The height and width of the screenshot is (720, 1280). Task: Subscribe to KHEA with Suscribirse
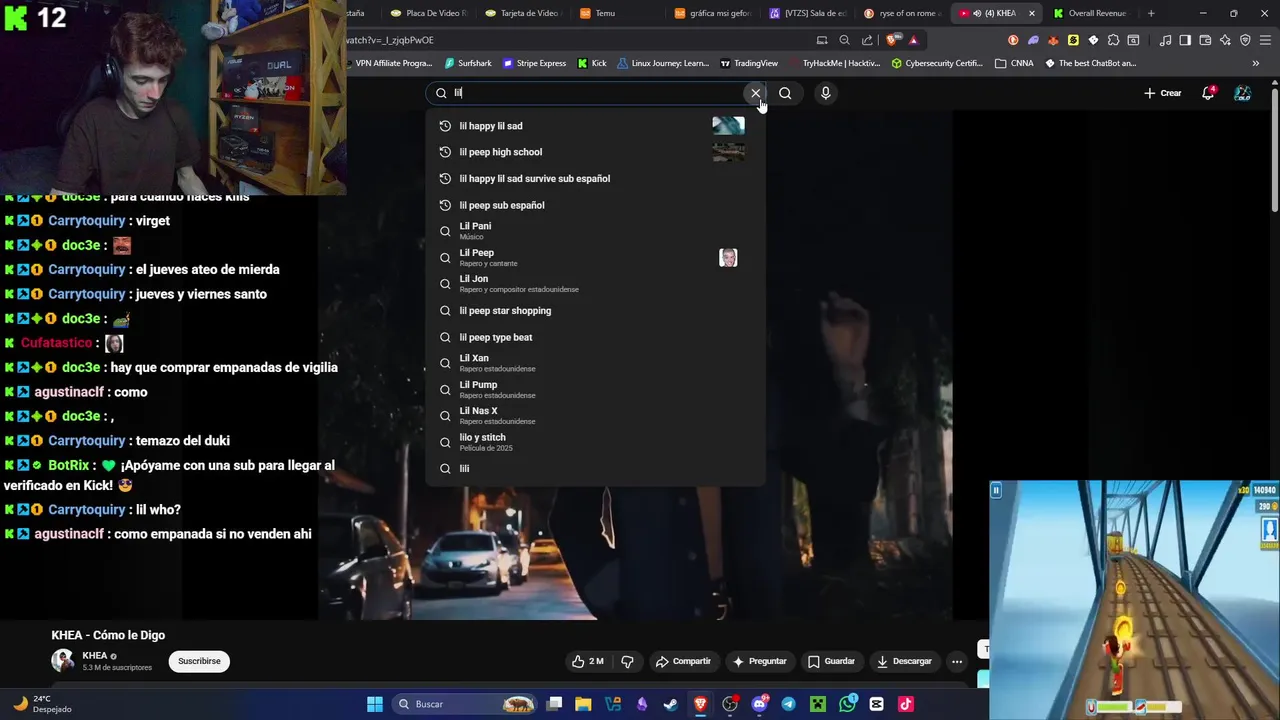tap(199, 661)
